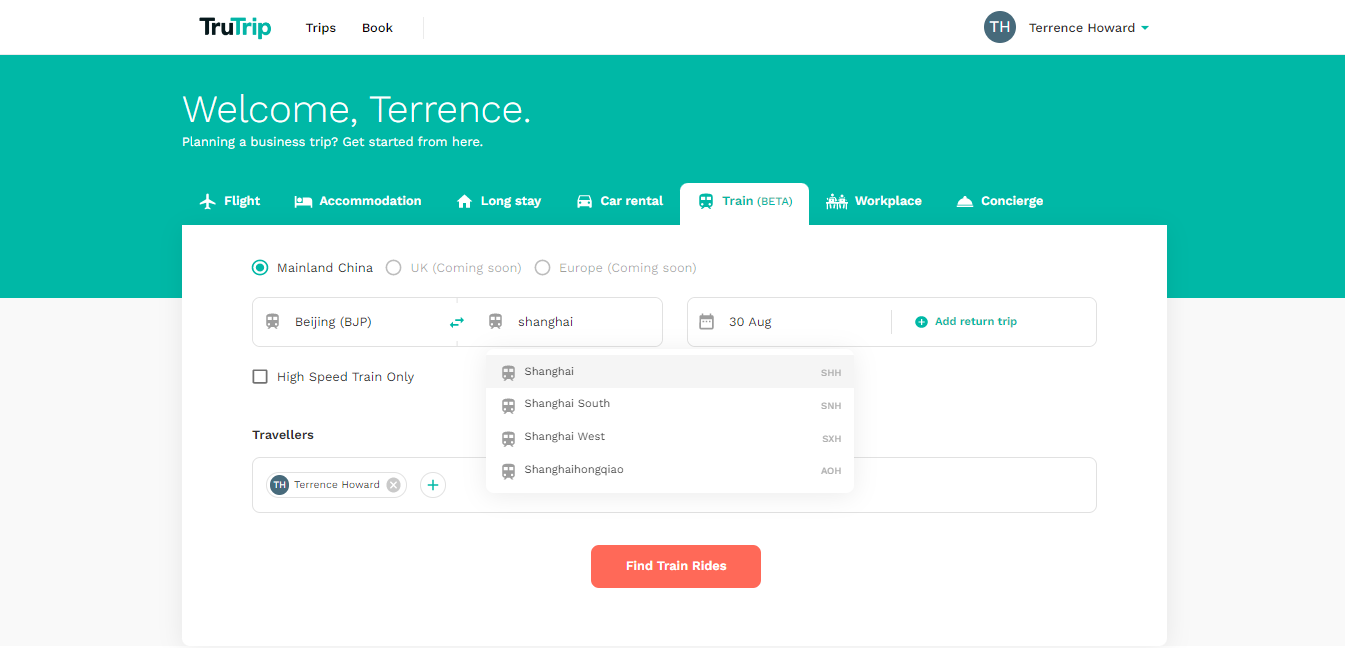The width and height of the screenshot is (1345, 648).
Task: Choose Shanghai West from suggestions
Action: click(670, 437)
